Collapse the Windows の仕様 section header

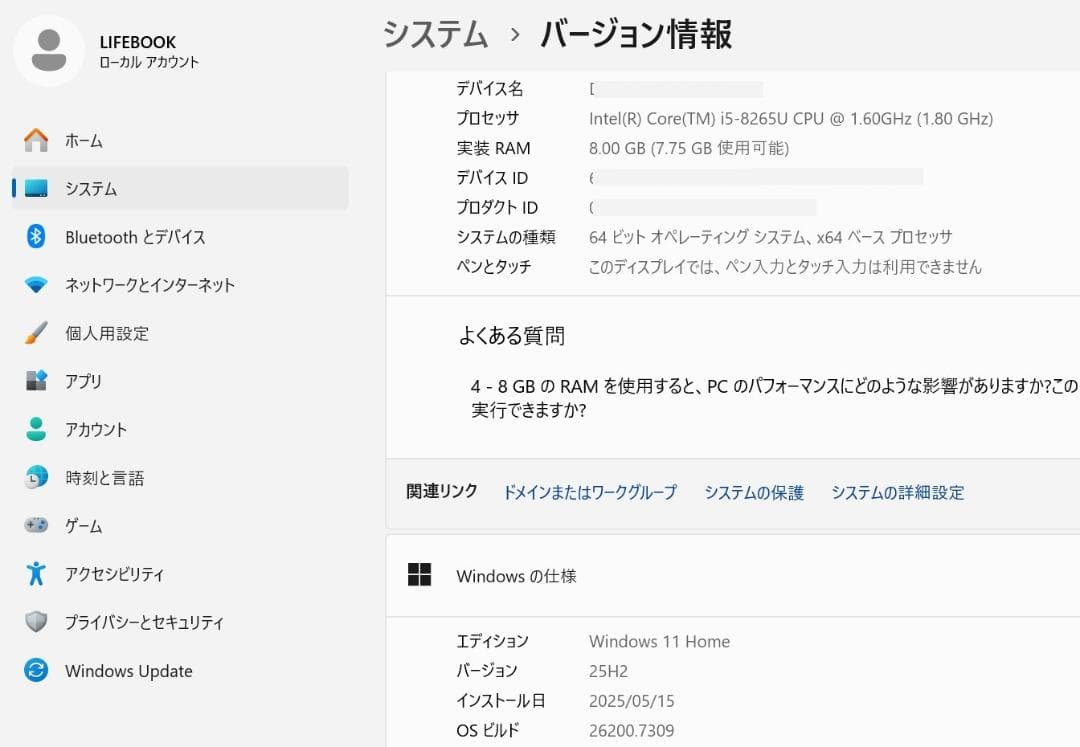click(730, 576)
